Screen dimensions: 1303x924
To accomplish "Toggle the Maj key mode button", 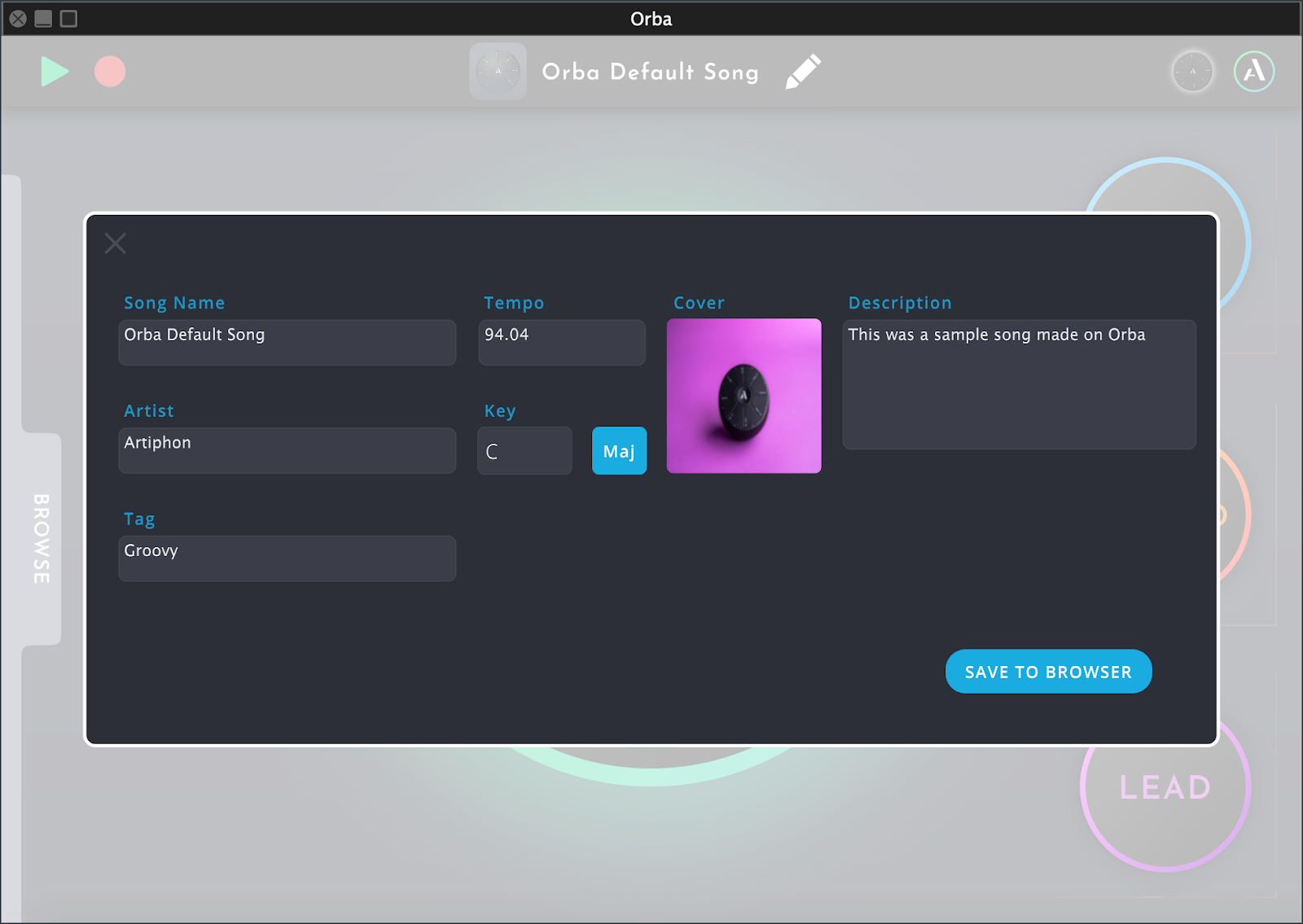I will (x=619, y=451).
